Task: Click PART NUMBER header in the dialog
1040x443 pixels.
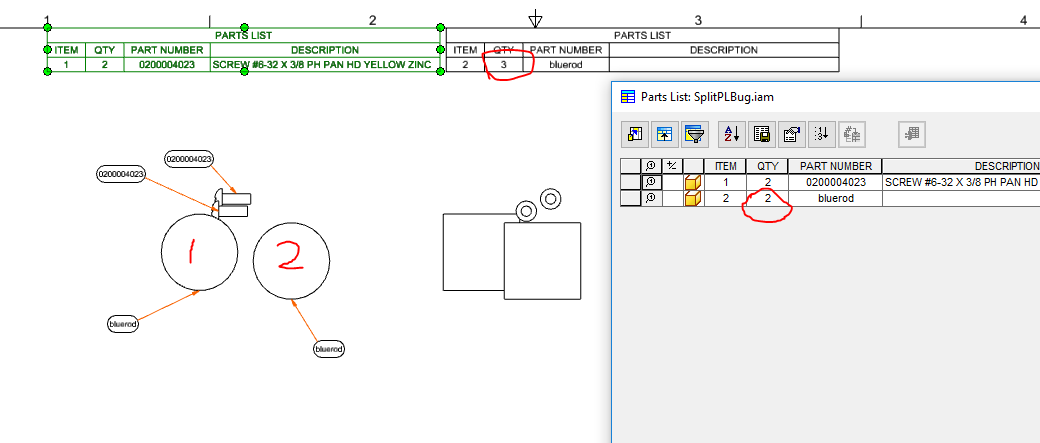Action: click(x=835, y=166)
